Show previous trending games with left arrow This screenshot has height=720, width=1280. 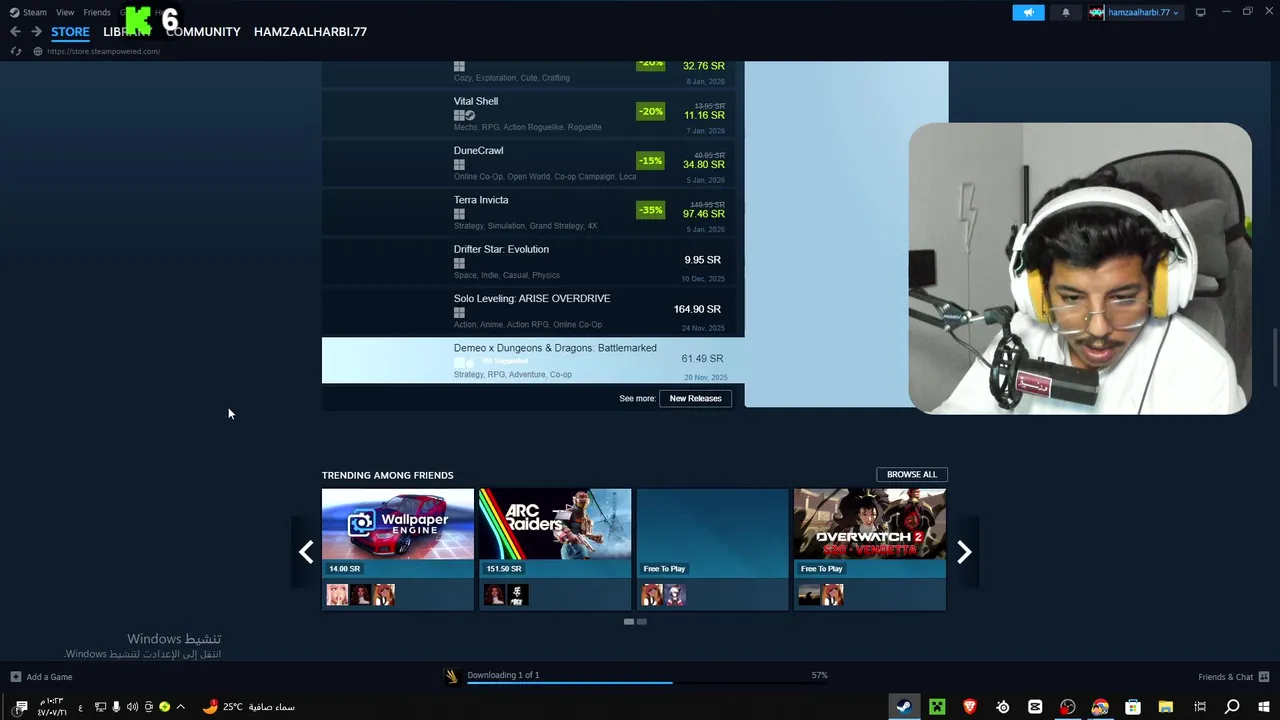pos(306,552)
